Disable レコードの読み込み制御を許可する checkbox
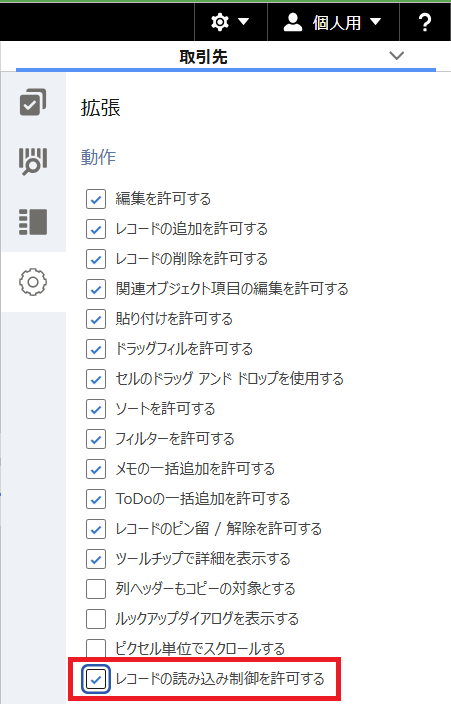 click(96, 679)
